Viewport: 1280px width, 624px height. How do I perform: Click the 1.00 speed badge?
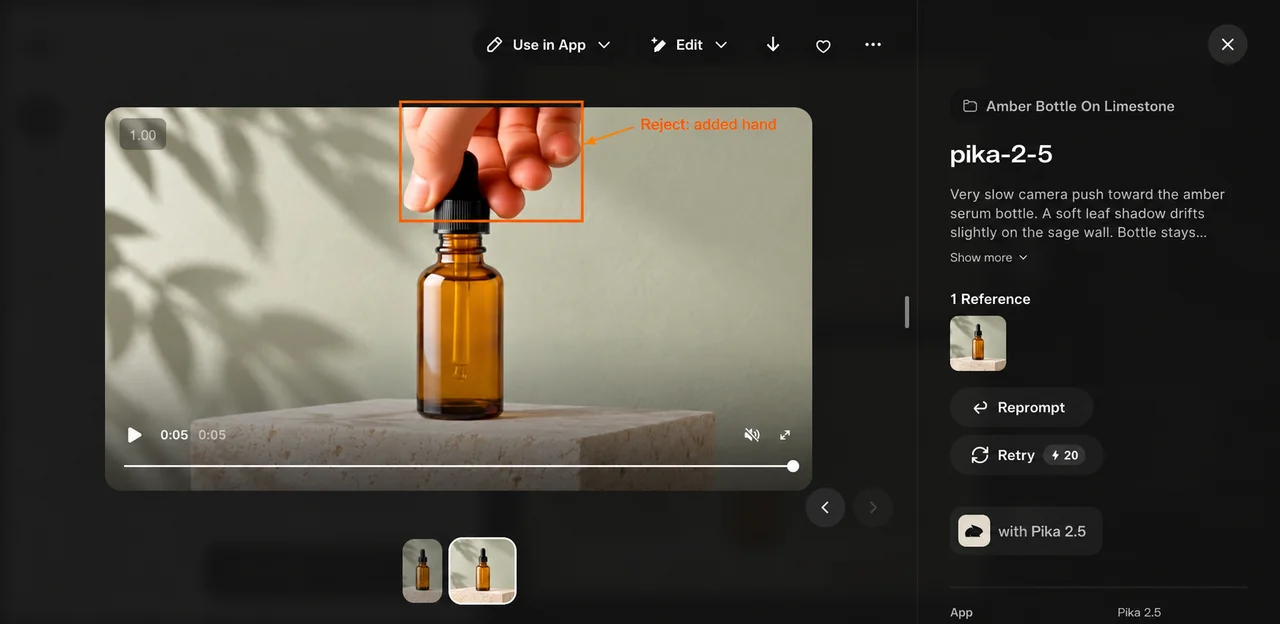143,135
